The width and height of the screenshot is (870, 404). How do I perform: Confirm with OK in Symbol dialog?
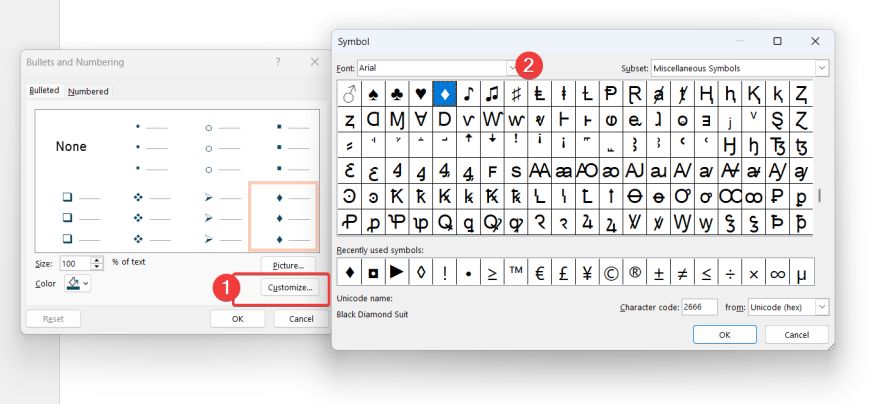pyautogui.click(x=725, y=335)
